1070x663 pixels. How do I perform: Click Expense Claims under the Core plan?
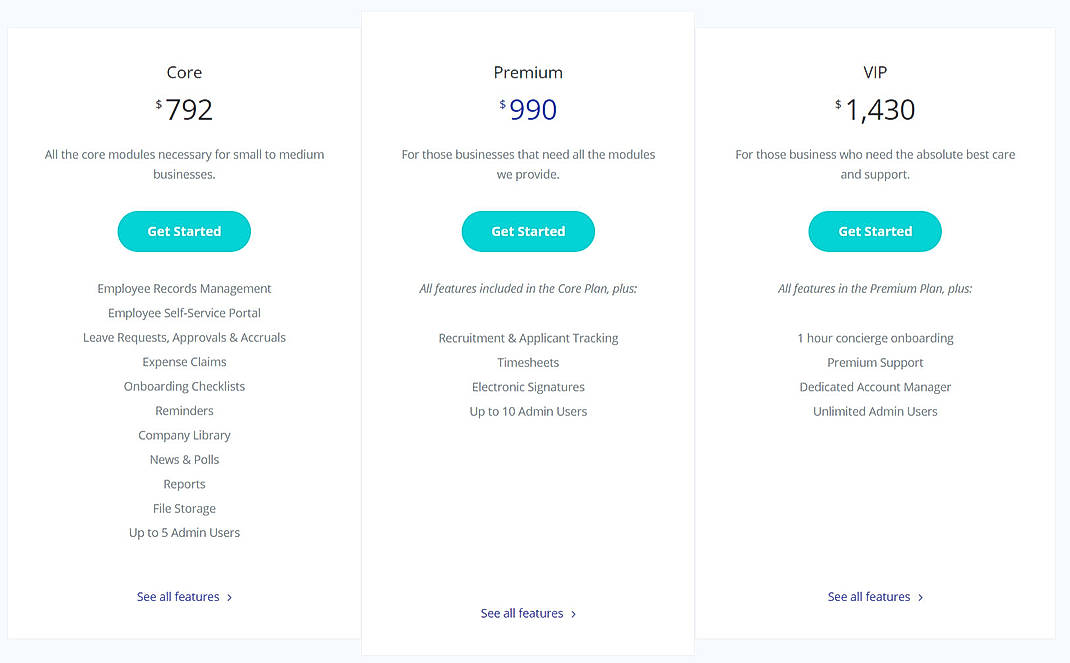click(184, 361)
